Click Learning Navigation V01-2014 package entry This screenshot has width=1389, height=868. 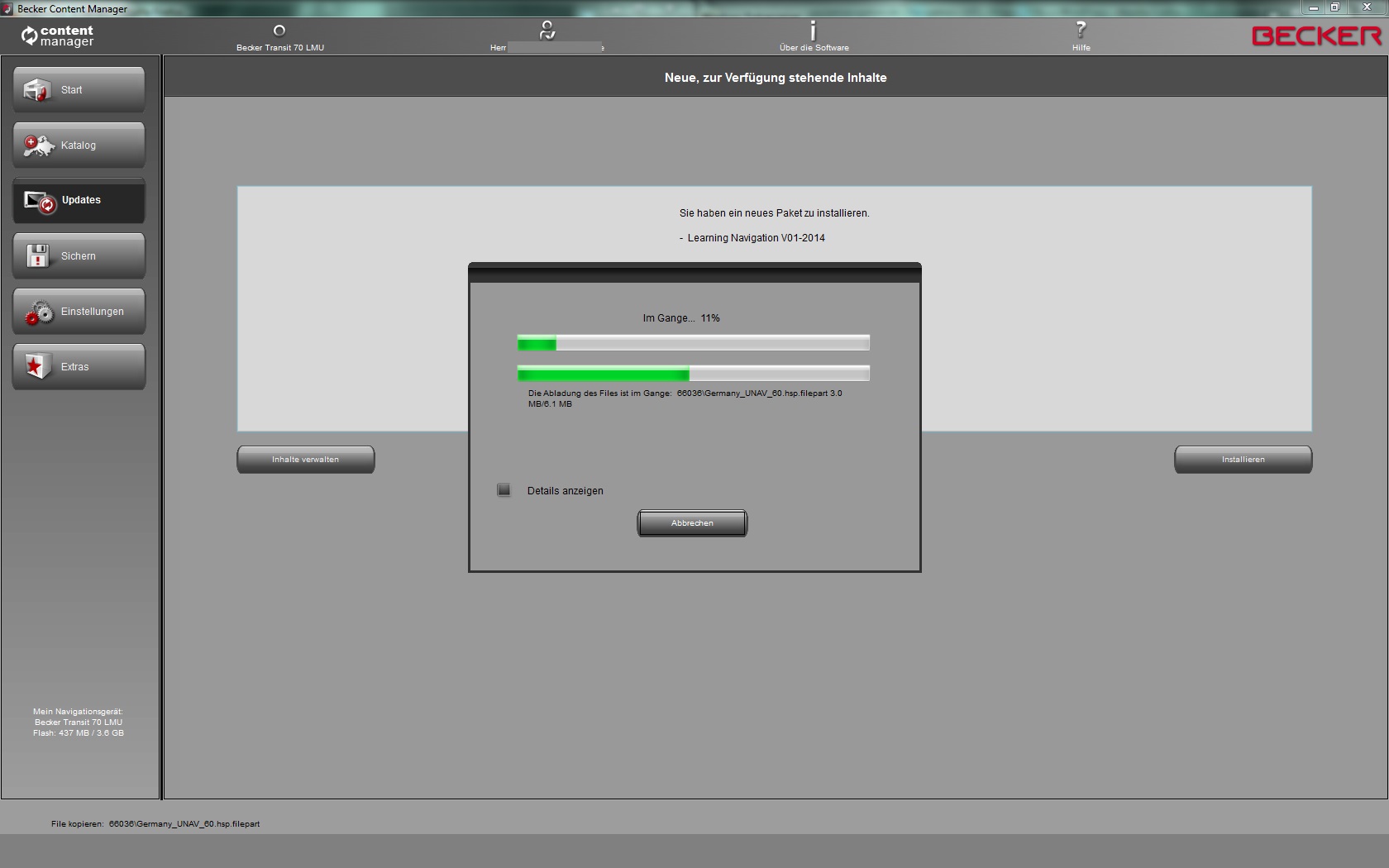pyautogui.click(x=756, y=238)
